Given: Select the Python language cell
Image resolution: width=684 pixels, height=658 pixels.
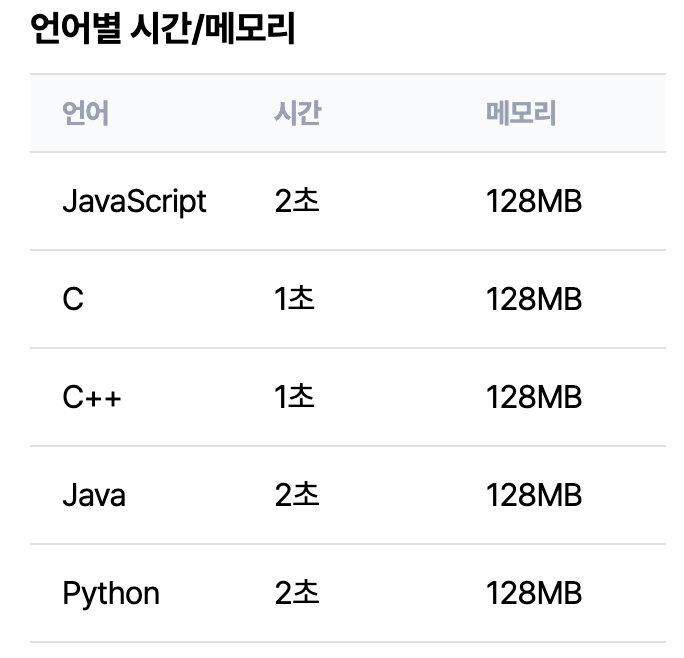Looking at the screenshot, I should pos(111,594).
